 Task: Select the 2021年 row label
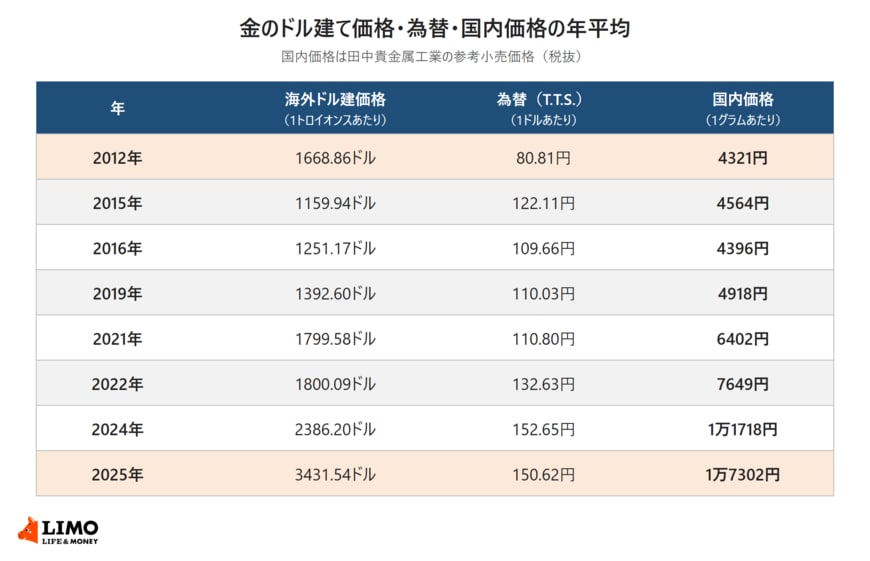(x=118, y=339)
